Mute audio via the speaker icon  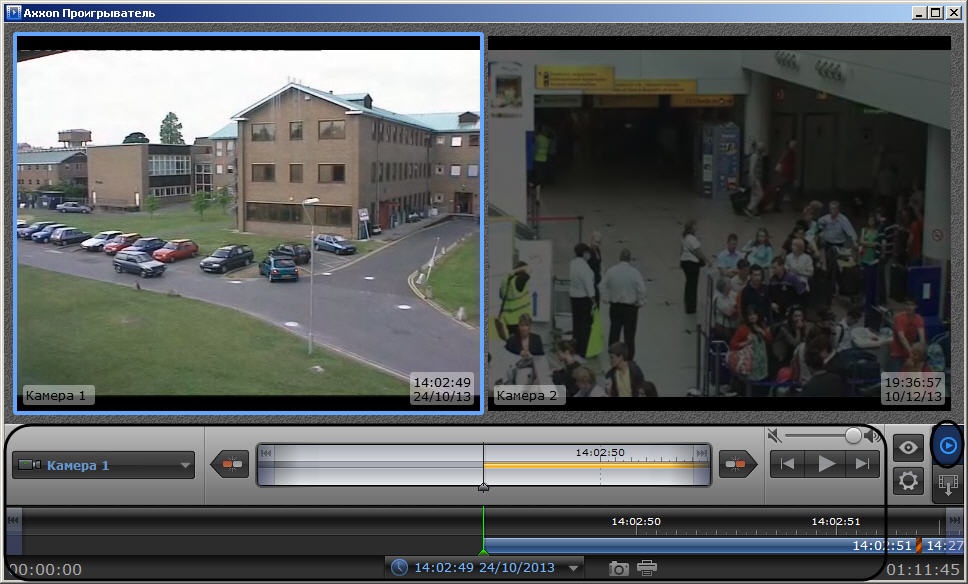[x=774, y=435]
